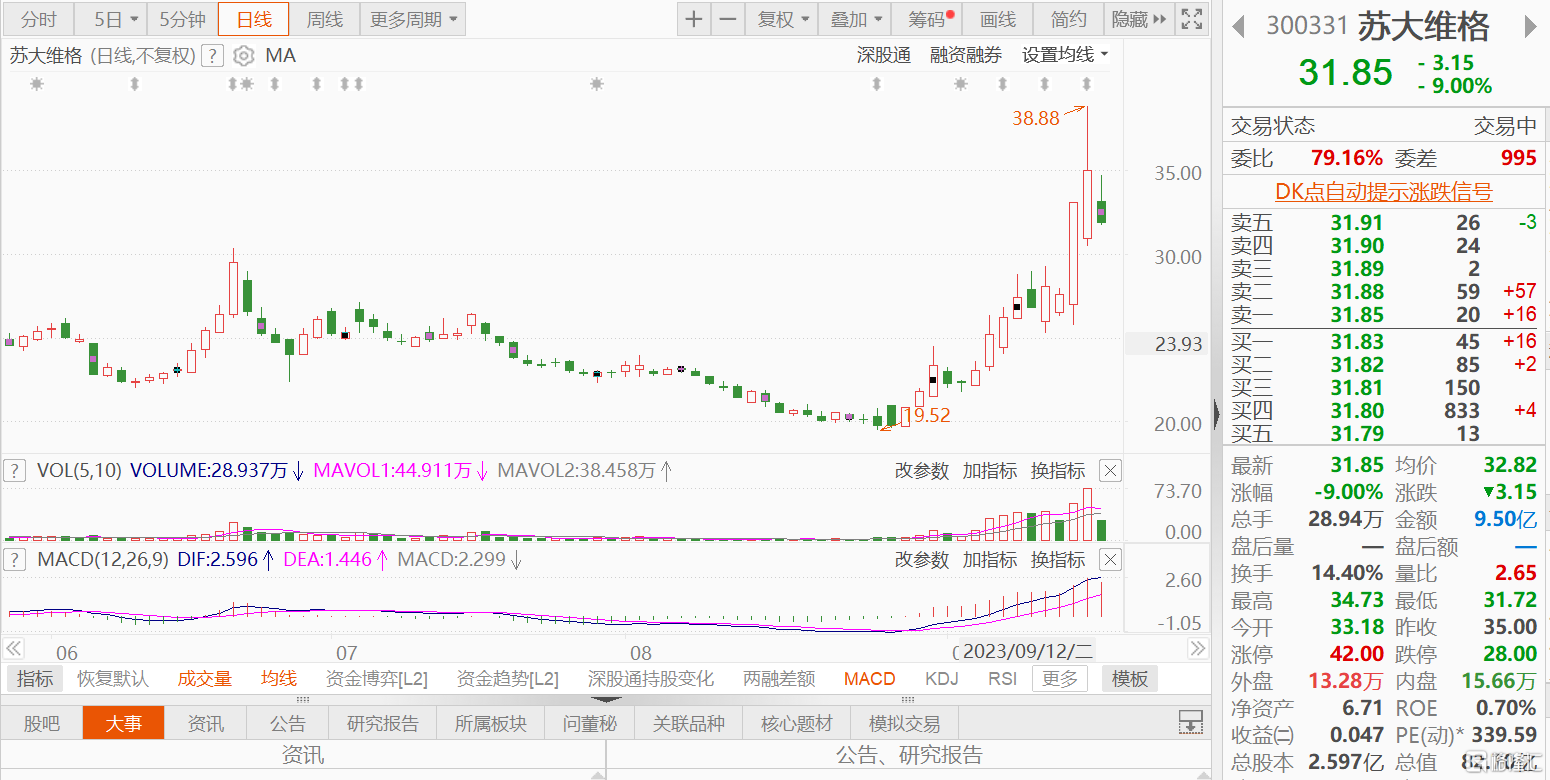Click the first event star marker above chart

click(x=37, y=84)
